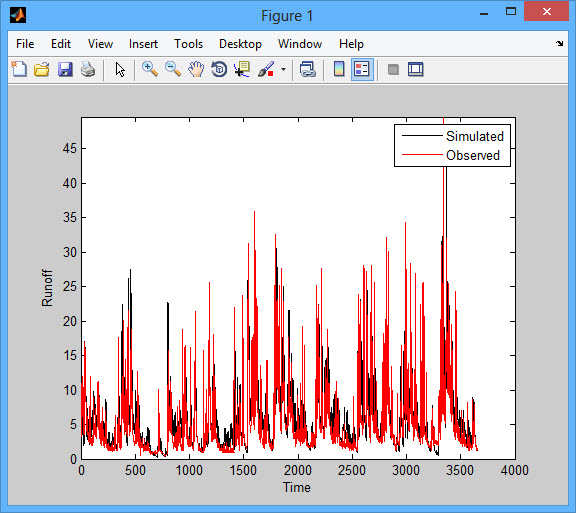Toggle the Data Cursor tool
Image resolution: width=576 pixels, height=513 pixels.
pos(242,69)
